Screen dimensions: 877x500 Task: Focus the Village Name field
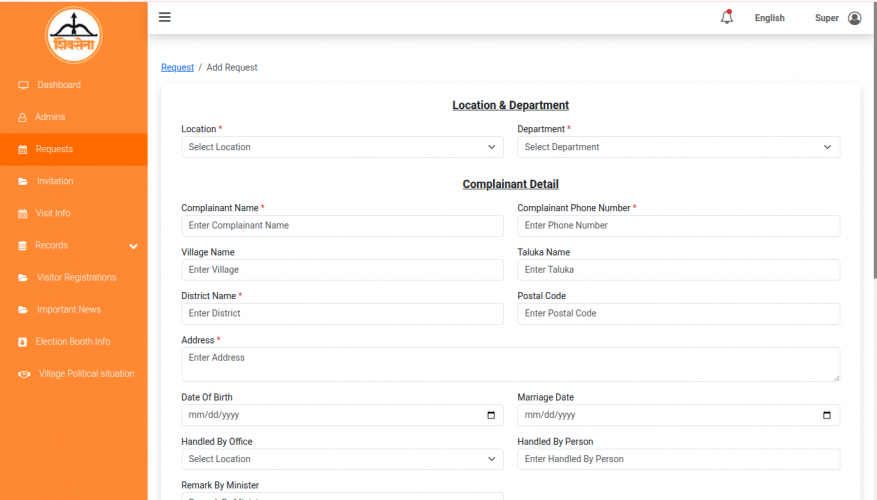tap(342, 270)
